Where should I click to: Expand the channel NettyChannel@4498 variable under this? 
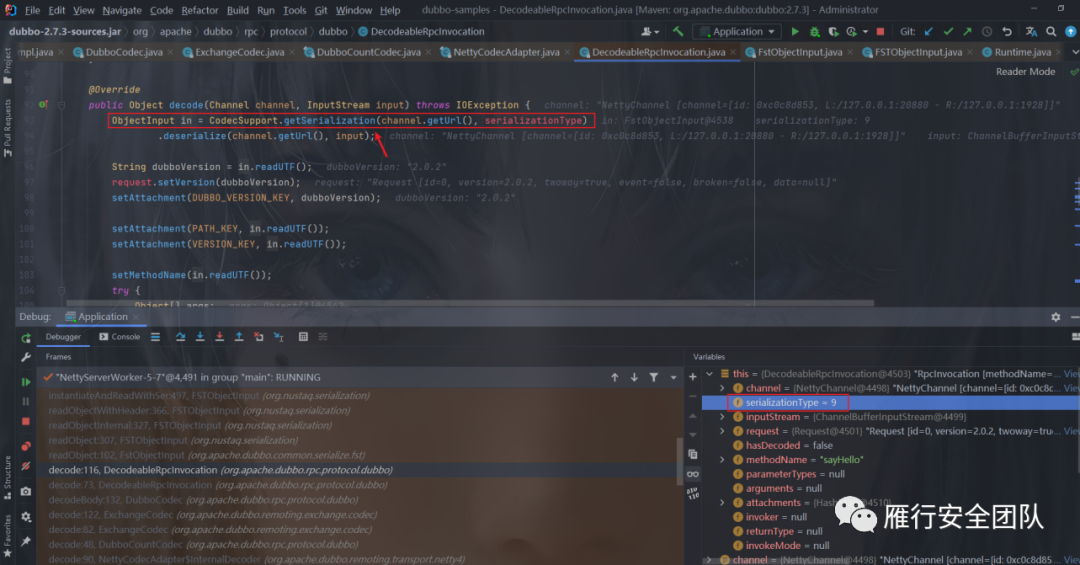click(722, 389)
